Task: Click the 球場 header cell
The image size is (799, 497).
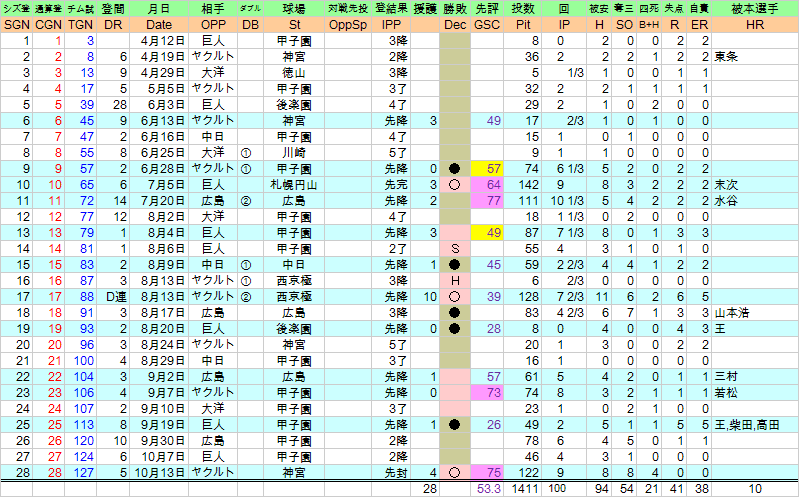Action: point(294,9)
